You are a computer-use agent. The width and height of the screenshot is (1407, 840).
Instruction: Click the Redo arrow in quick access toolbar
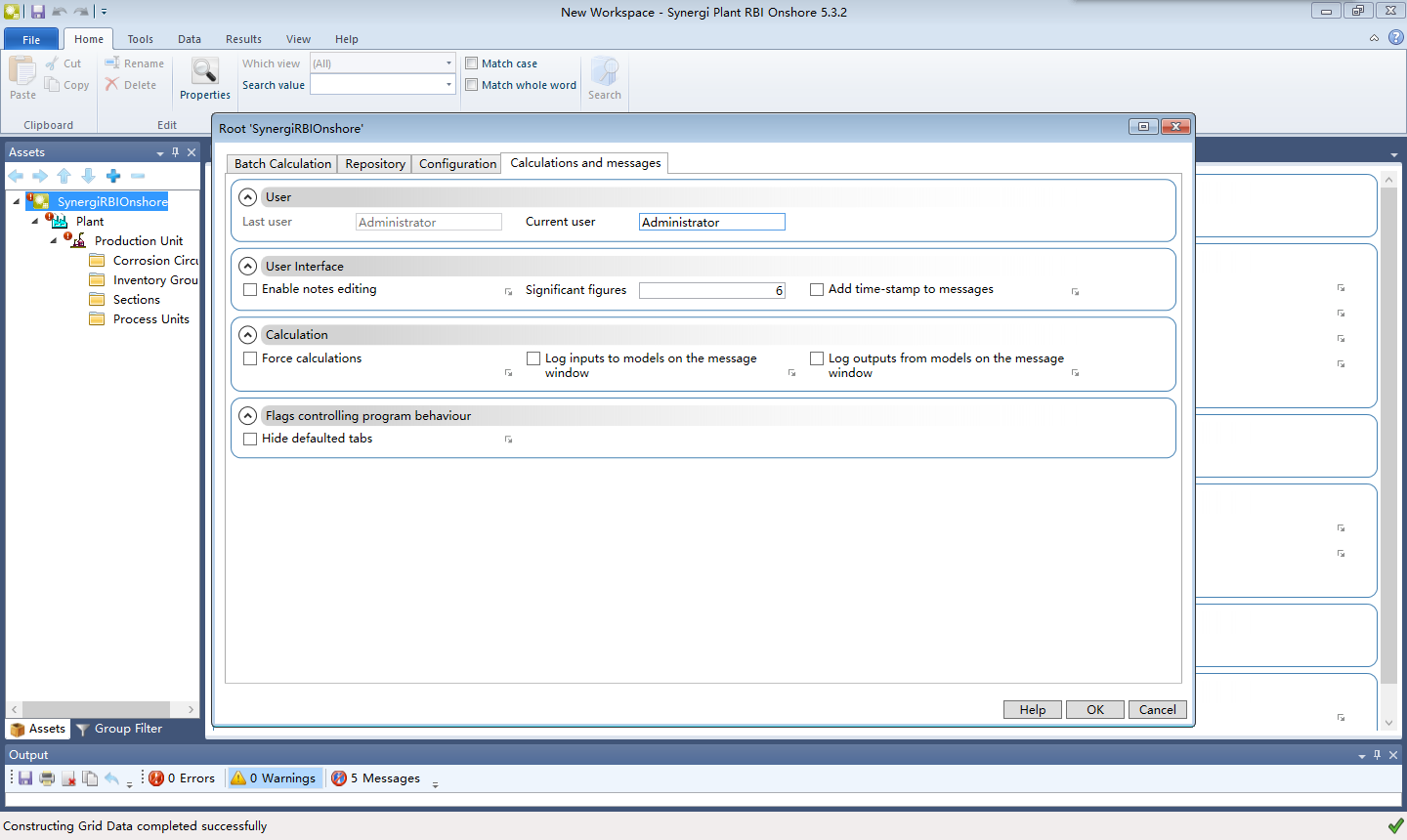point(80,12)
